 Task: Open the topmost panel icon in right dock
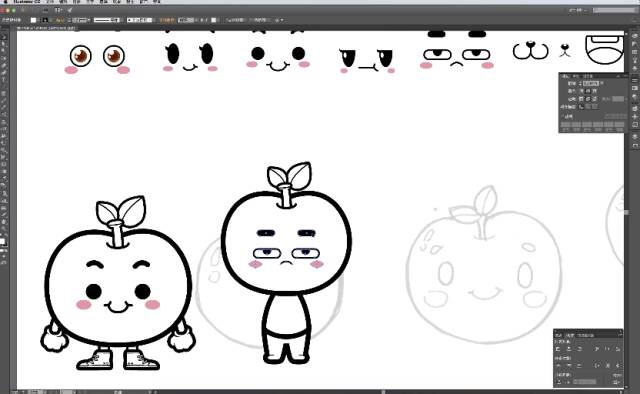coord(635,36)
